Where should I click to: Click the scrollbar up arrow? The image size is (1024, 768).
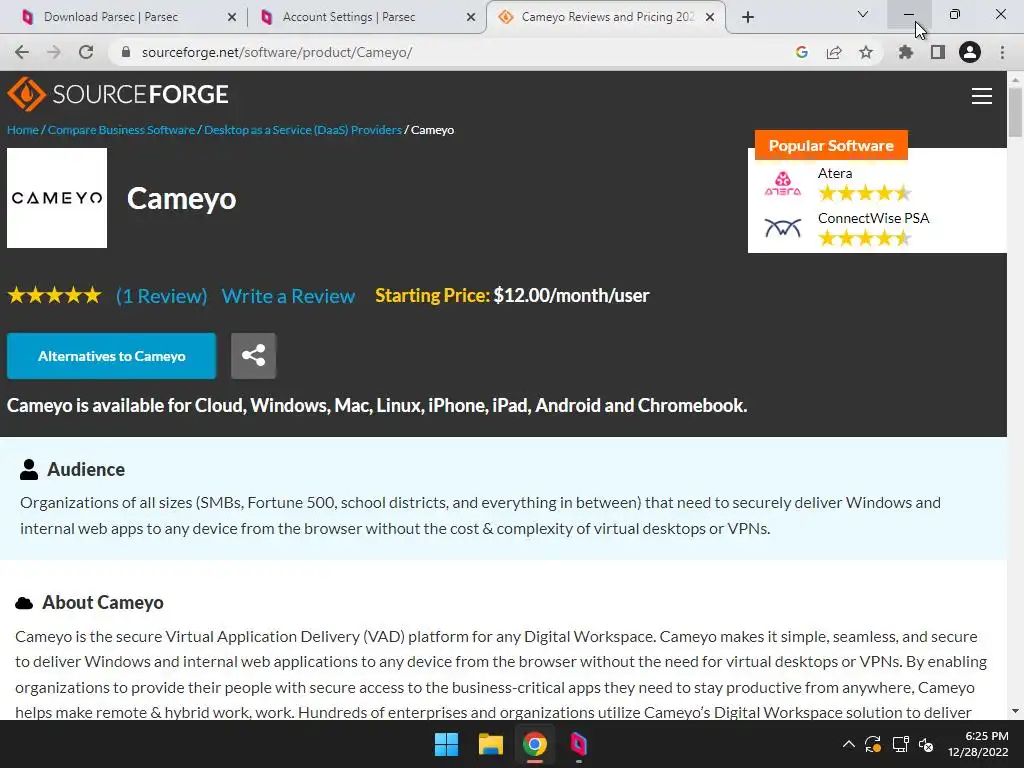pyautogui.click(x=1015, y=80)
